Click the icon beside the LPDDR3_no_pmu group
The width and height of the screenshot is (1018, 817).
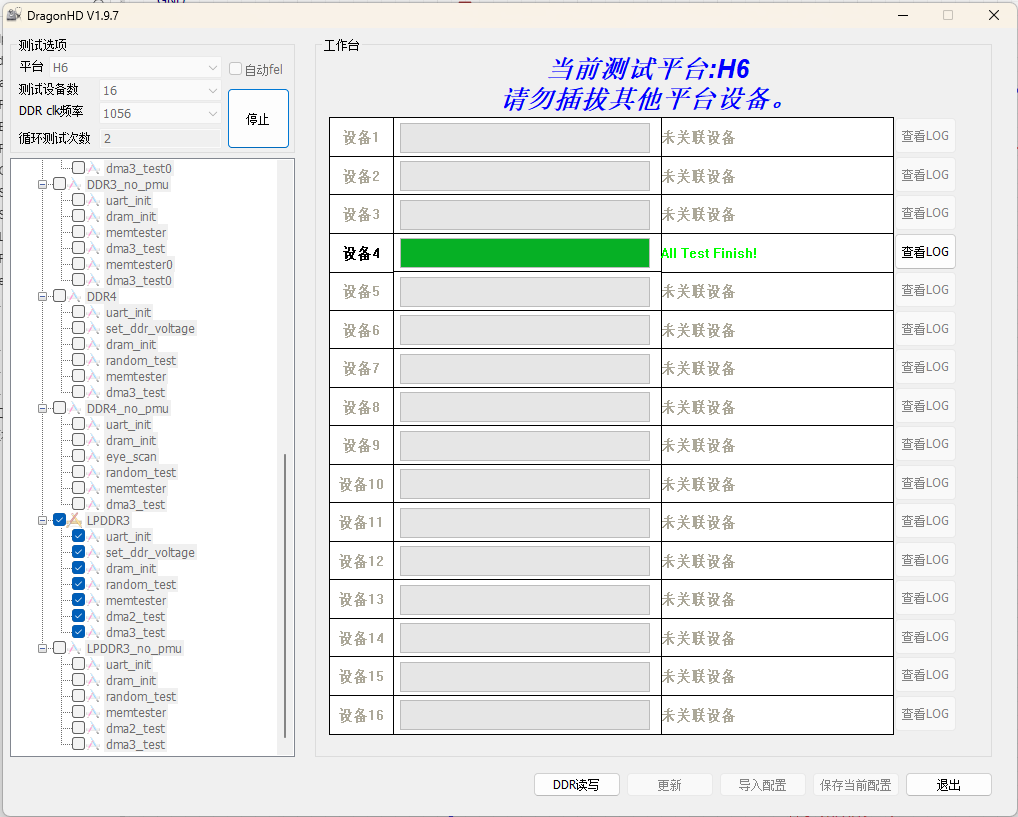click(76, 648)
